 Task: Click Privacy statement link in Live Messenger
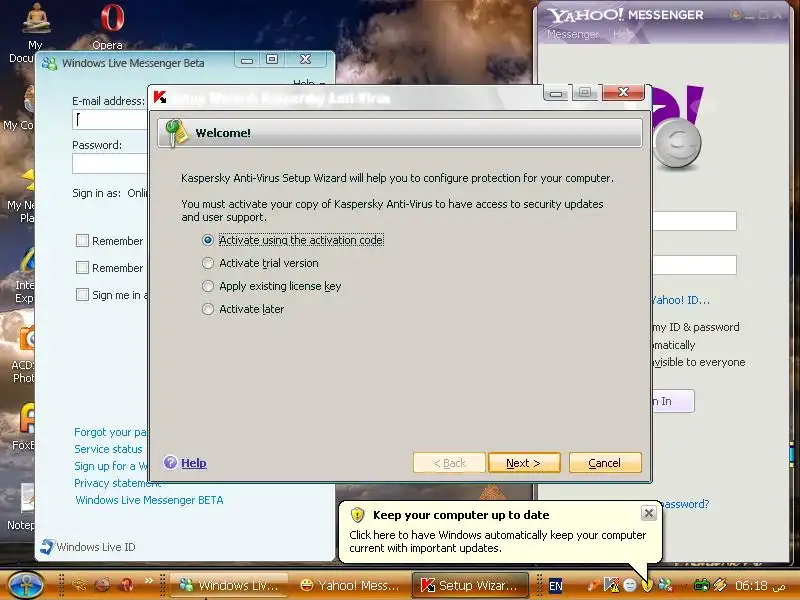tap(118, 483)
